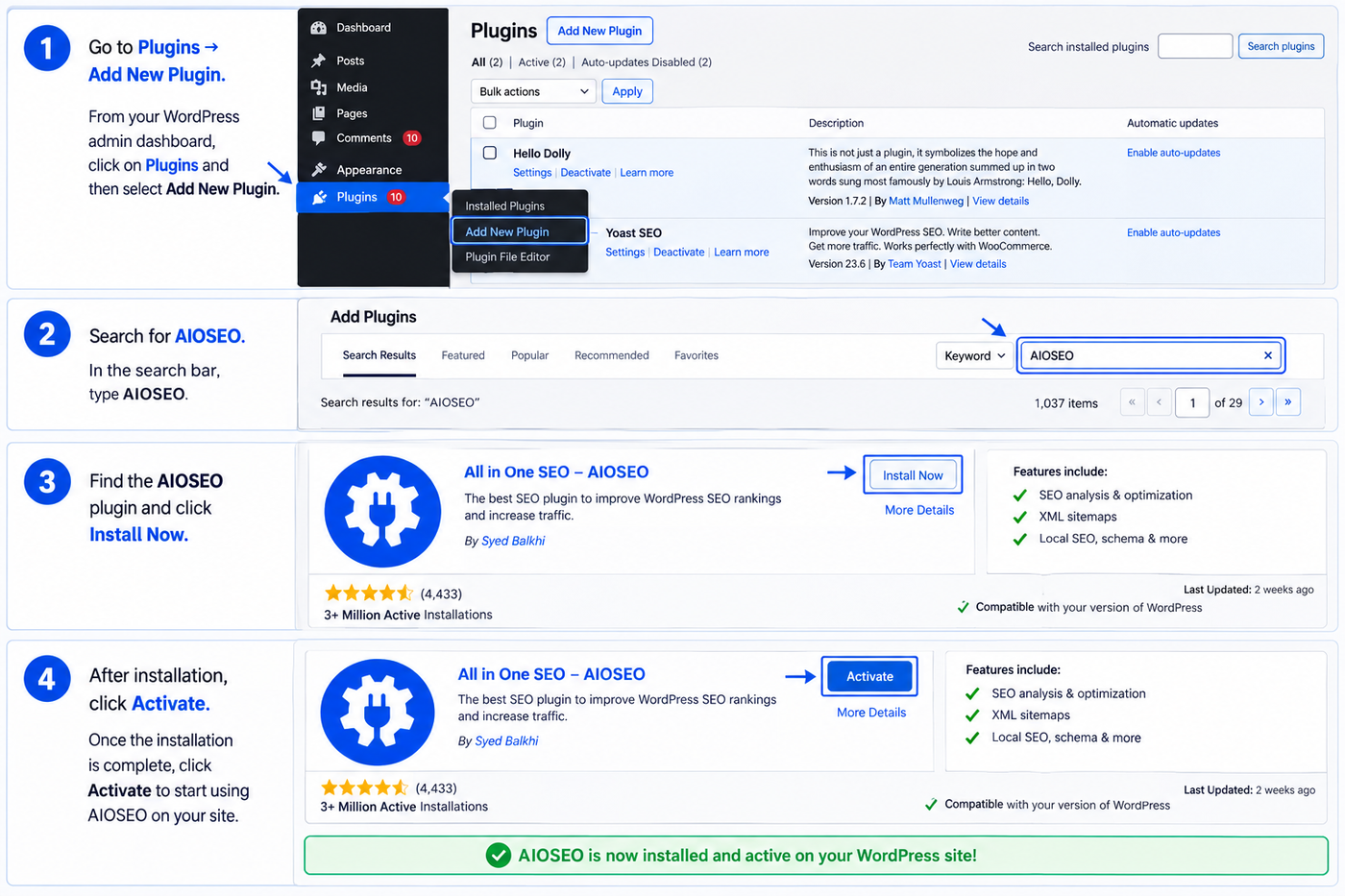Click the star rating on the Activate card
The width and height of the screenshot is (1345, 896).
tap(365, 788)
